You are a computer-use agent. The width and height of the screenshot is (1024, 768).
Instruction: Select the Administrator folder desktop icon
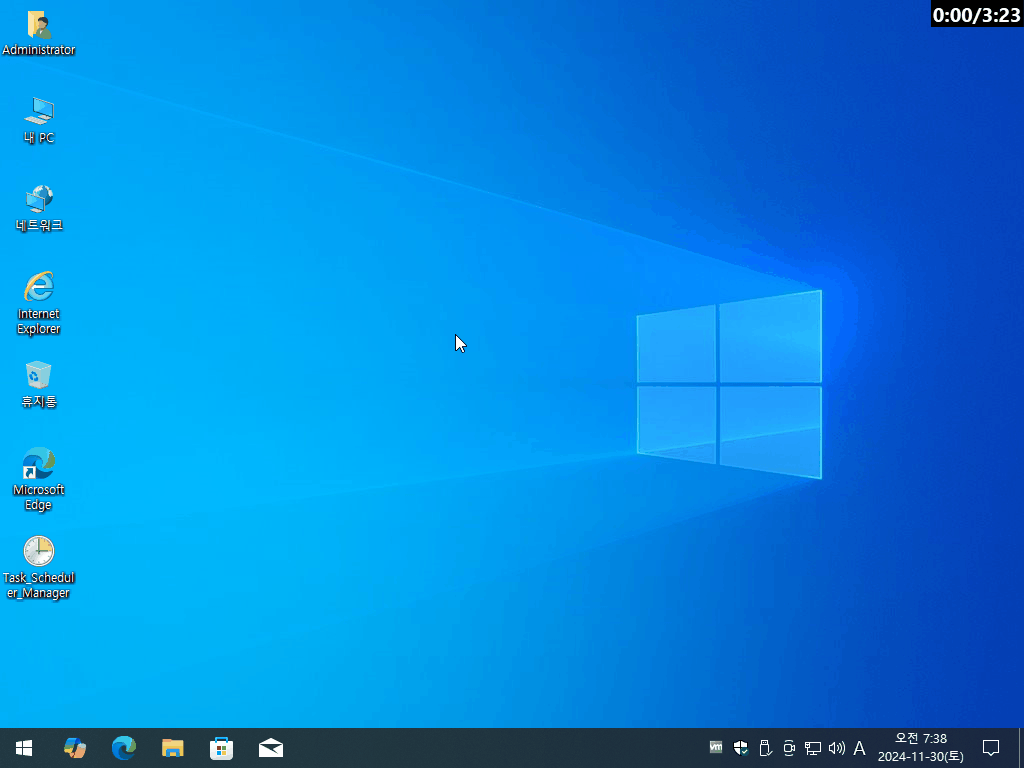[x=39, y=33]
